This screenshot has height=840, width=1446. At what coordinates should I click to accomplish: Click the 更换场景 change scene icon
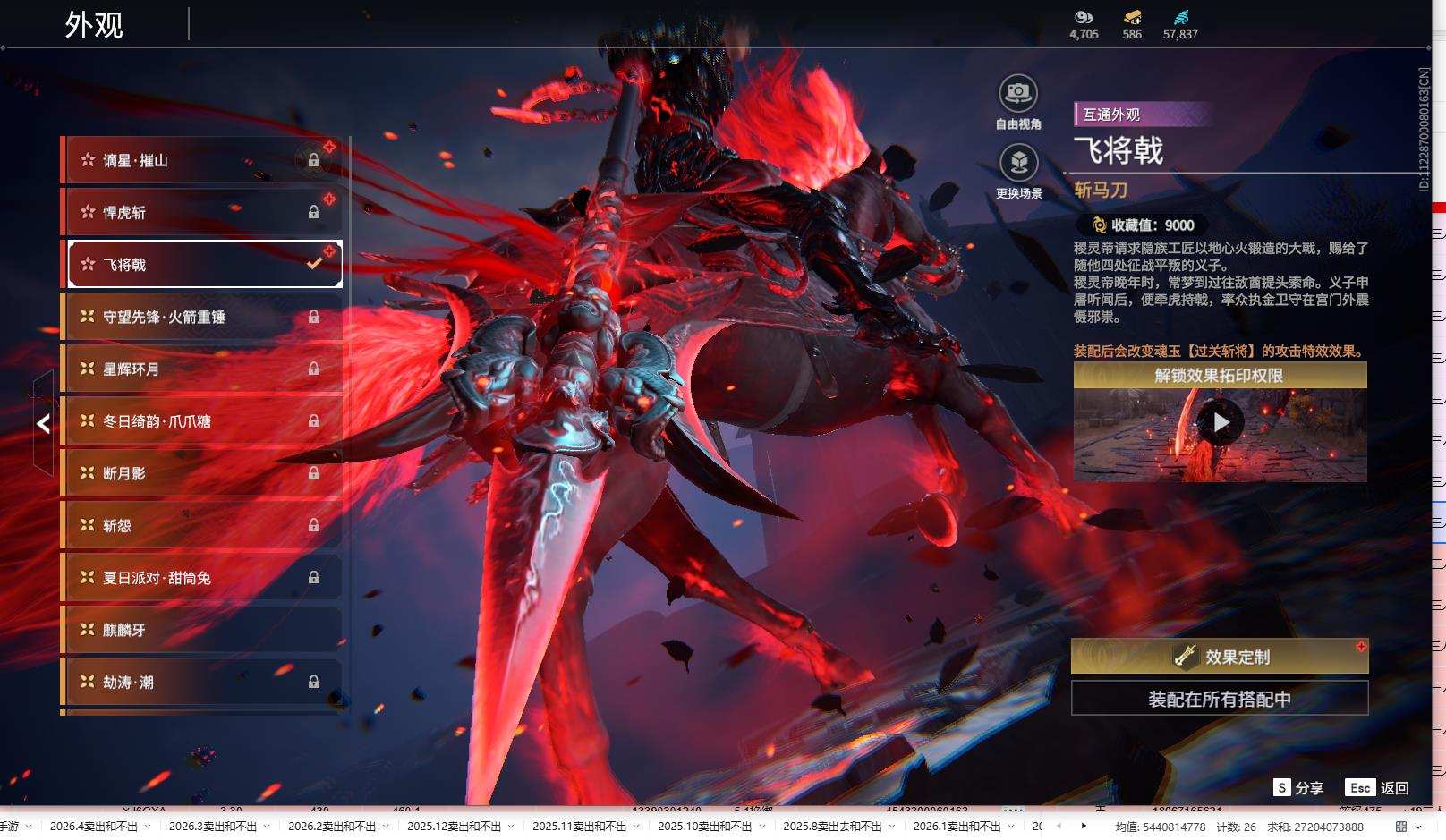[x=1017, y=163]
